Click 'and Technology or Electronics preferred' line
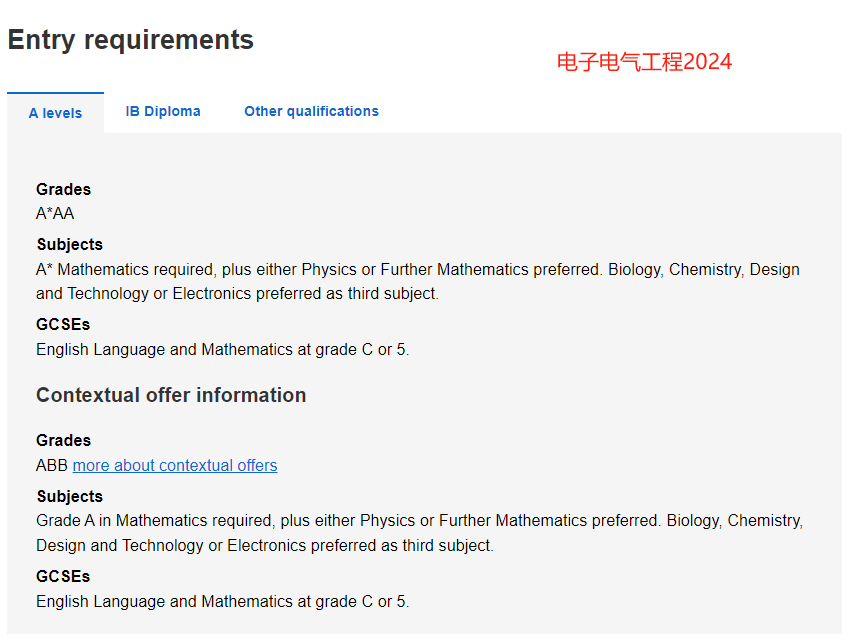848x642 pixels. pos(237,294)
